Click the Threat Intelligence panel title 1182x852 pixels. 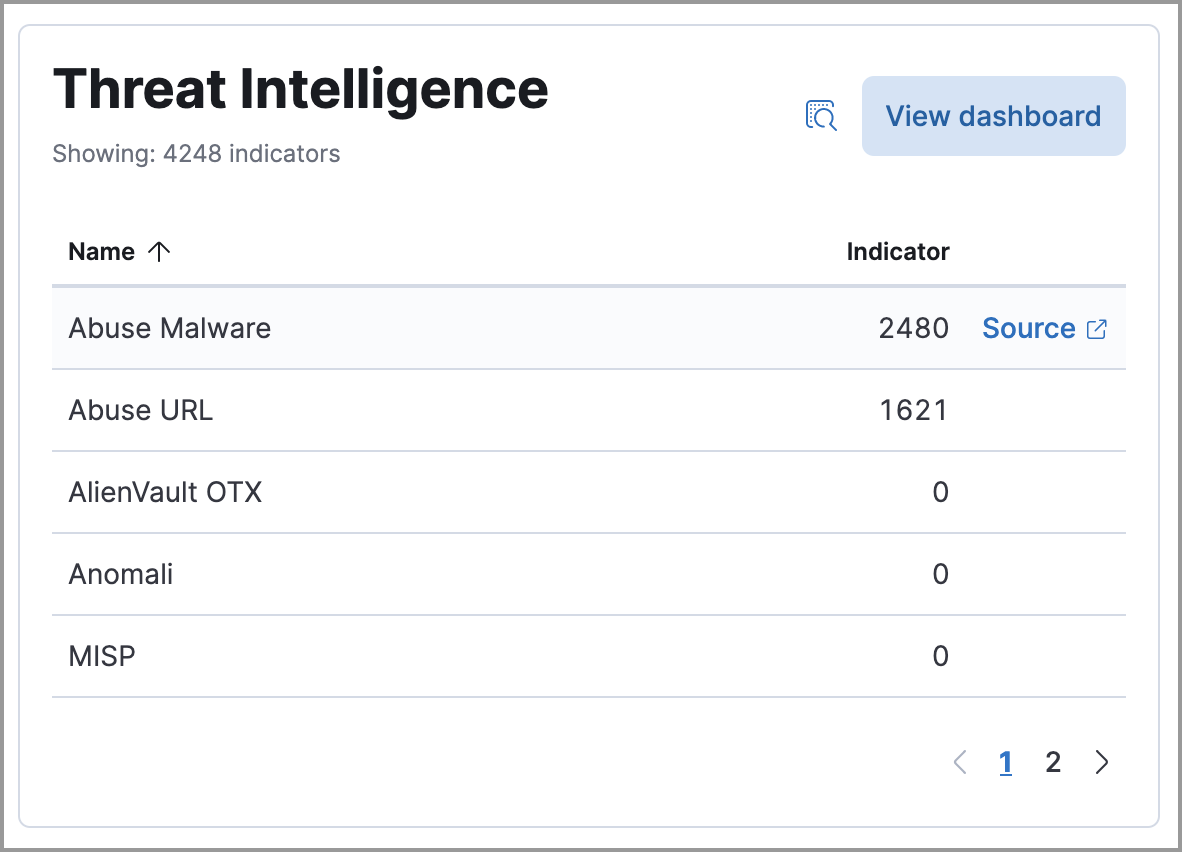click(302, 89)
